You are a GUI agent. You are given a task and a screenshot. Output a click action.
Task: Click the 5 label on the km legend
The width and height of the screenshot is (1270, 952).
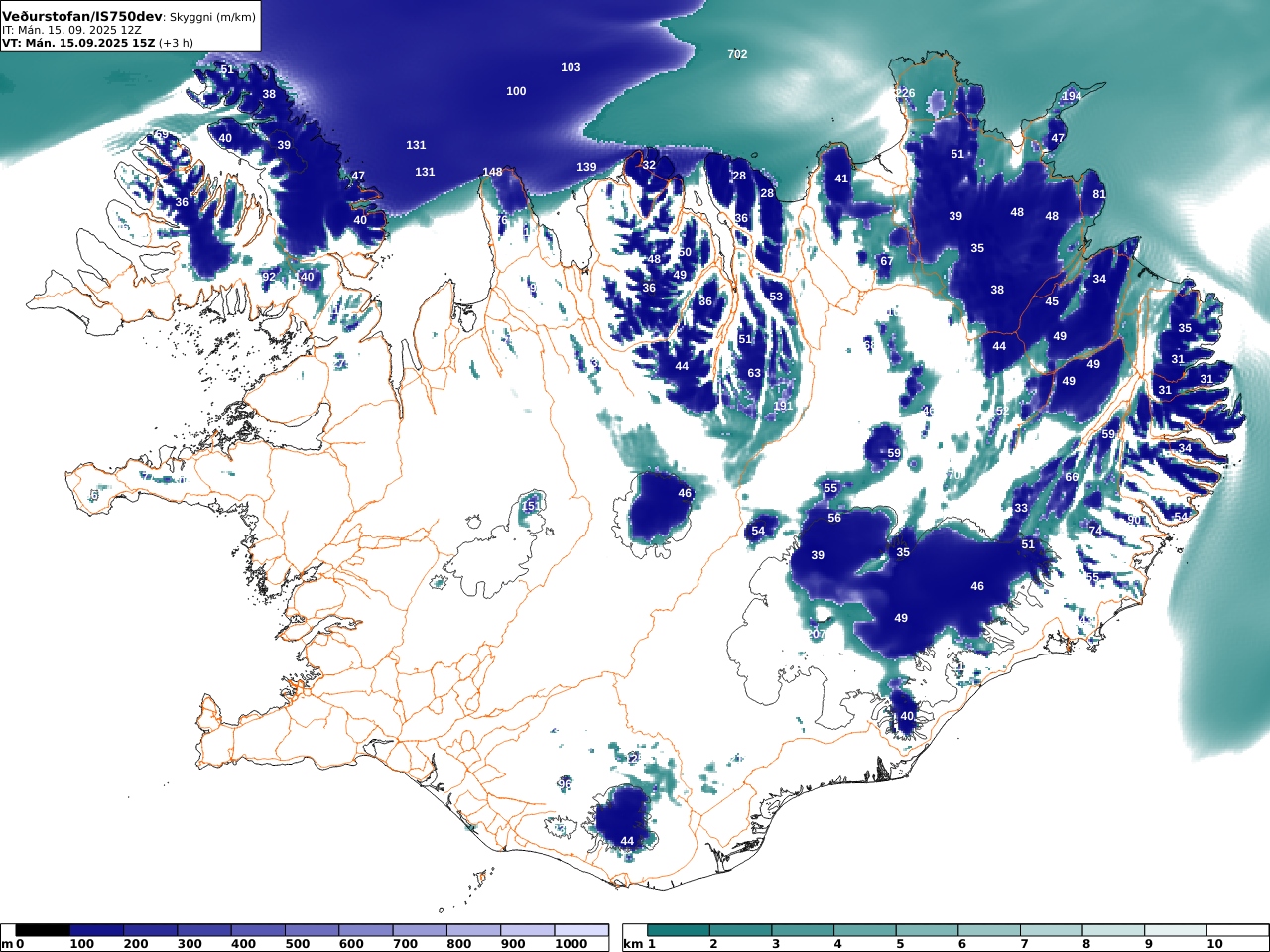pyautogui.click(x=900, y=944)
